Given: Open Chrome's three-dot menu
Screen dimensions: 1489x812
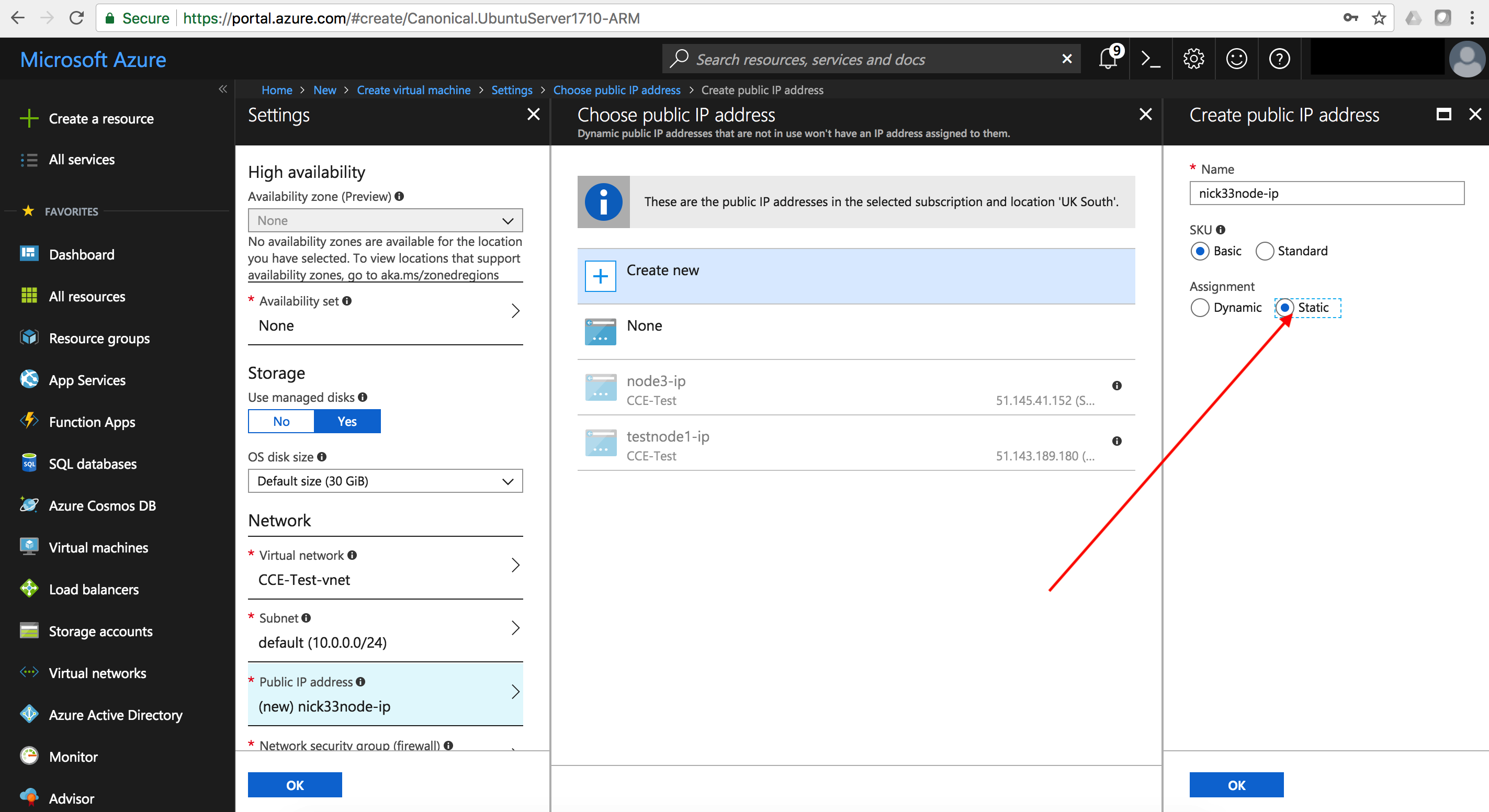Looking at the screenshot, I should coord(1472,18).
